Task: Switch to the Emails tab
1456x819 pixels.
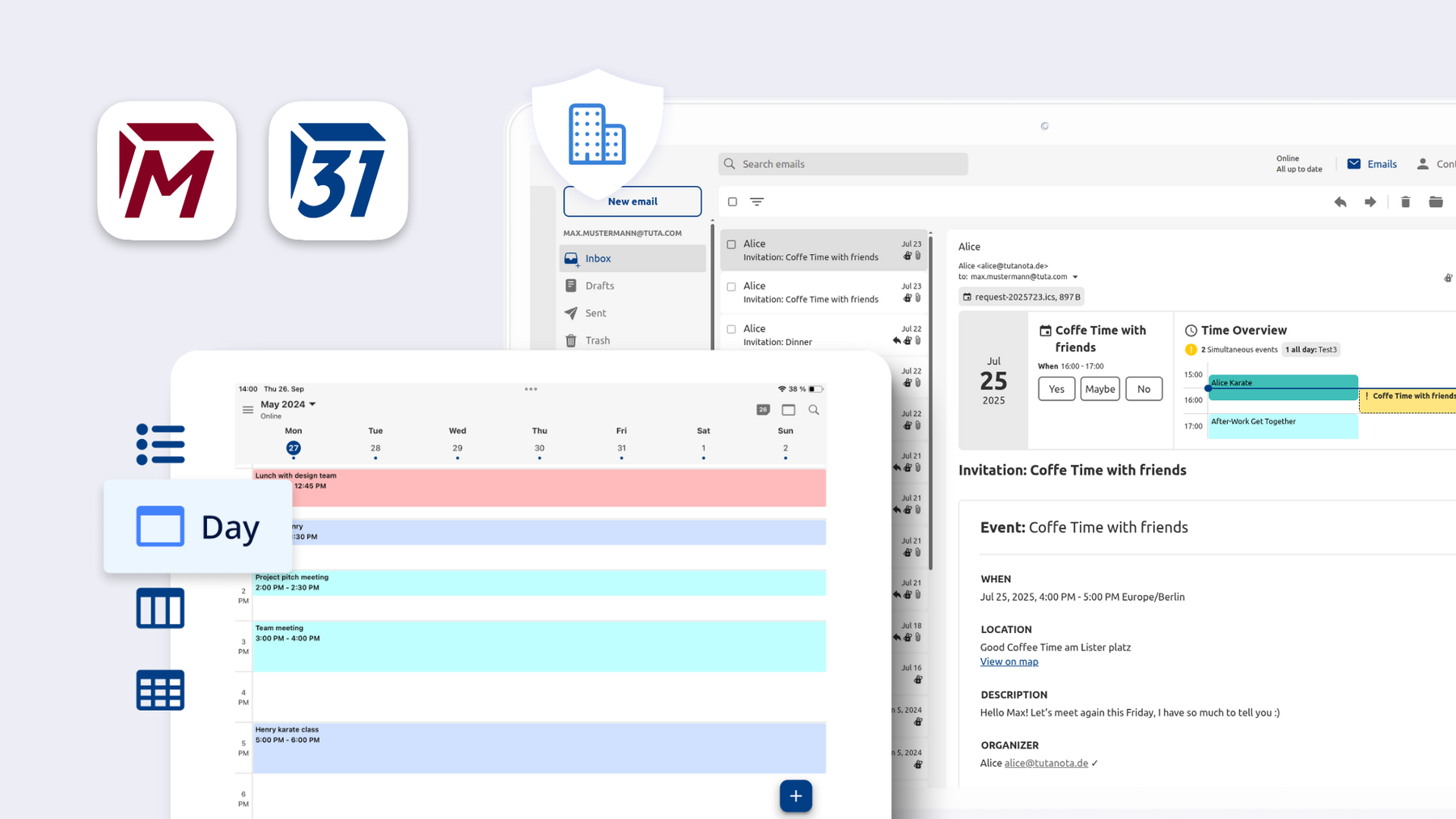Action: [1373, 164]
